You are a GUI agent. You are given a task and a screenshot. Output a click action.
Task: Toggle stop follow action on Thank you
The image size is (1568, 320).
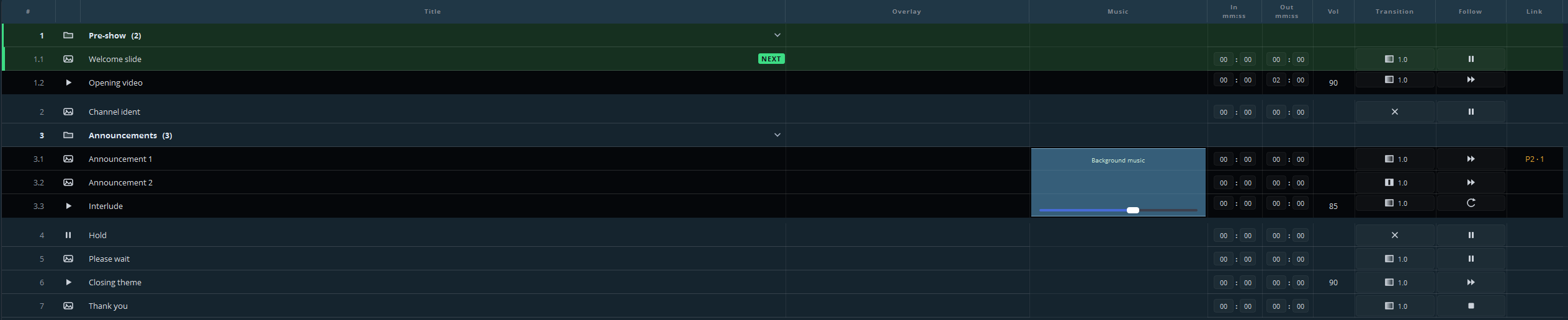[1471, 306]
